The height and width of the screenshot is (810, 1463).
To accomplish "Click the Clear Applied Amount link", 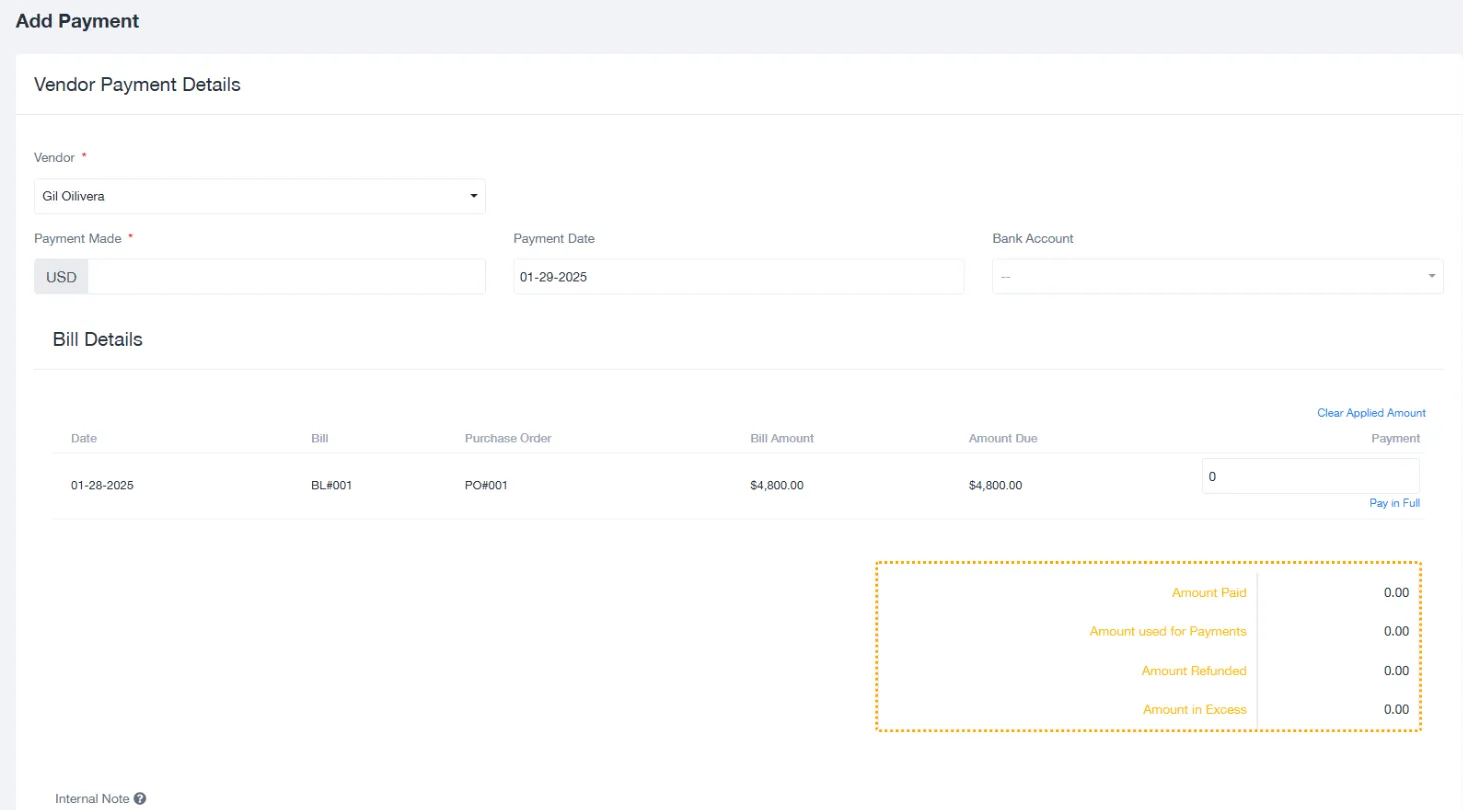I will (x=1371, y=413).
